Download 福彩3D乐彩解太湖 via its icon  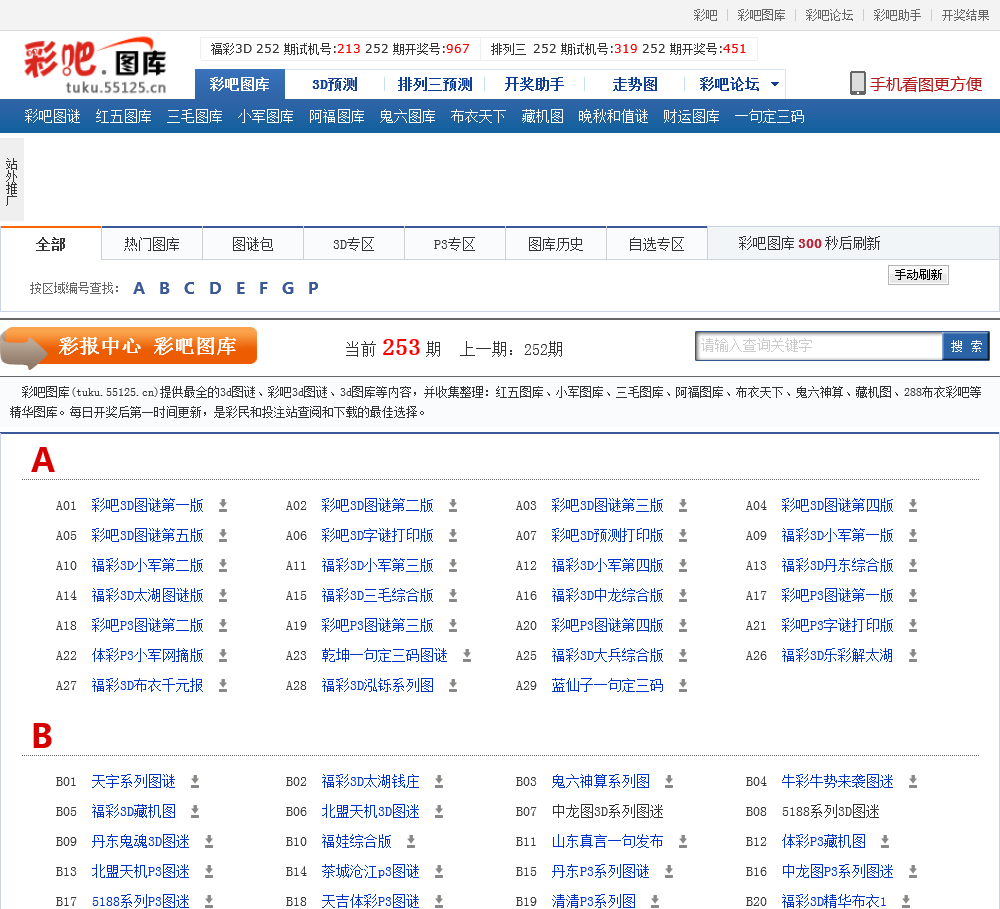click(913, 656)
